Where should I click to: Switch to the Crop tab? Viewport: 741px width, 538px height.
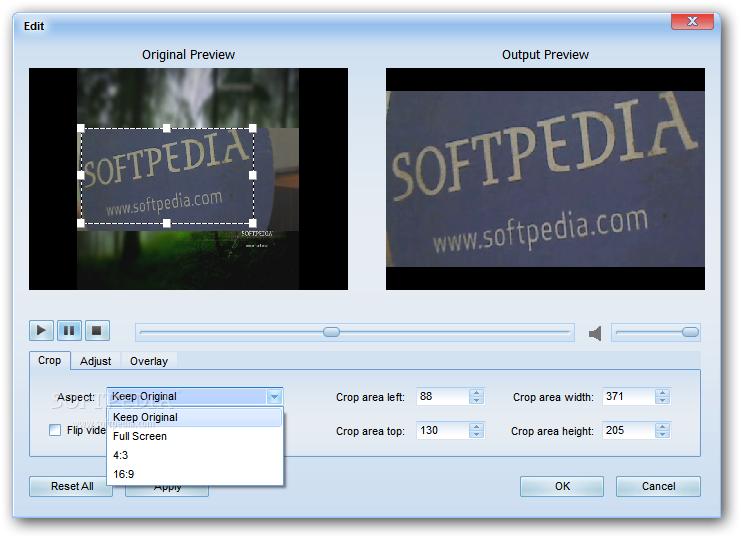[x=50, y=360]
